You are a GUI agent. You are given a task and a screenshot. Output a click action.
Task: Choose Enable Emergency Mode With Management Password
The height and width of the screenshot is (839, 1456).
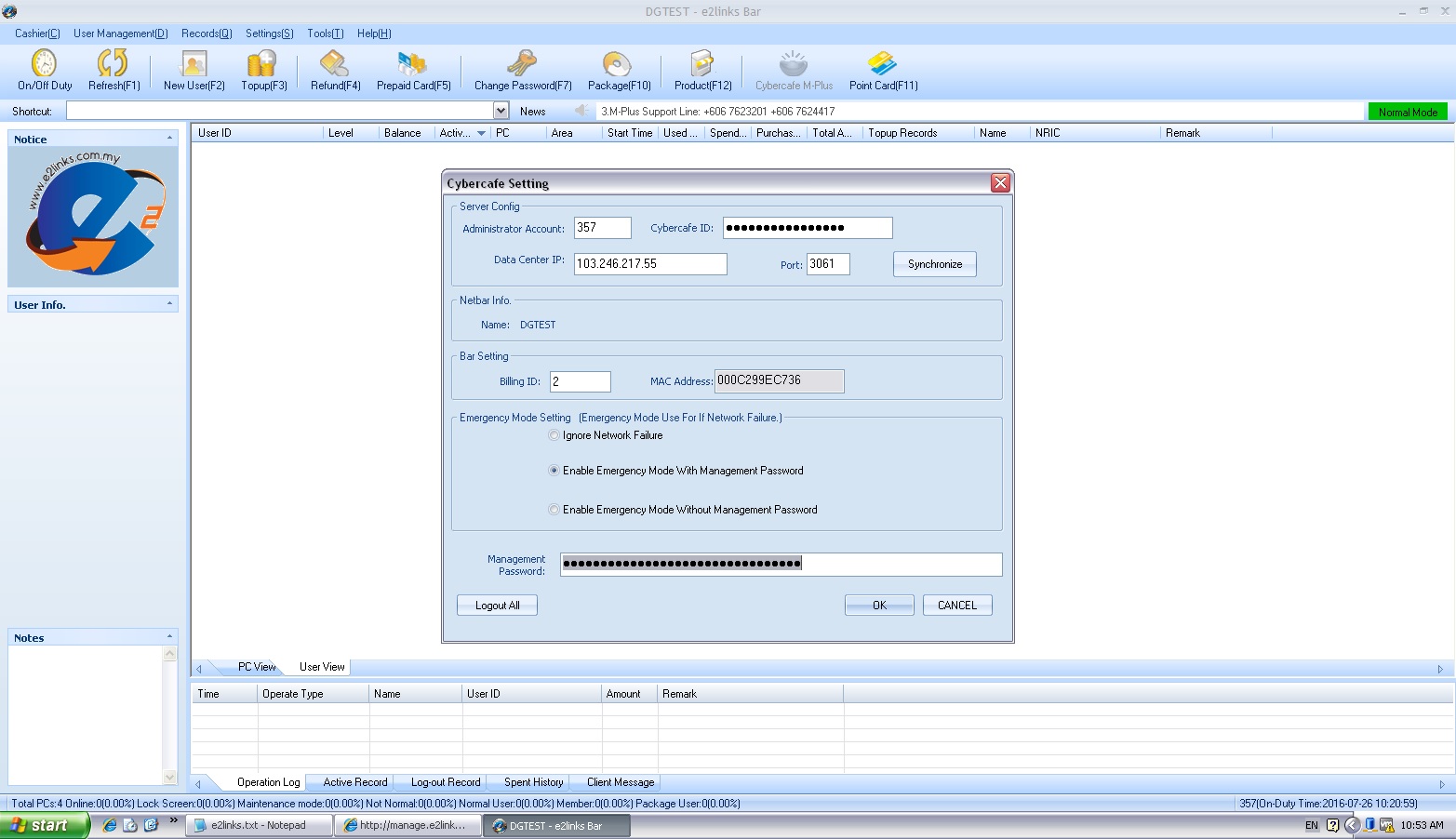(x=554, y=471)
